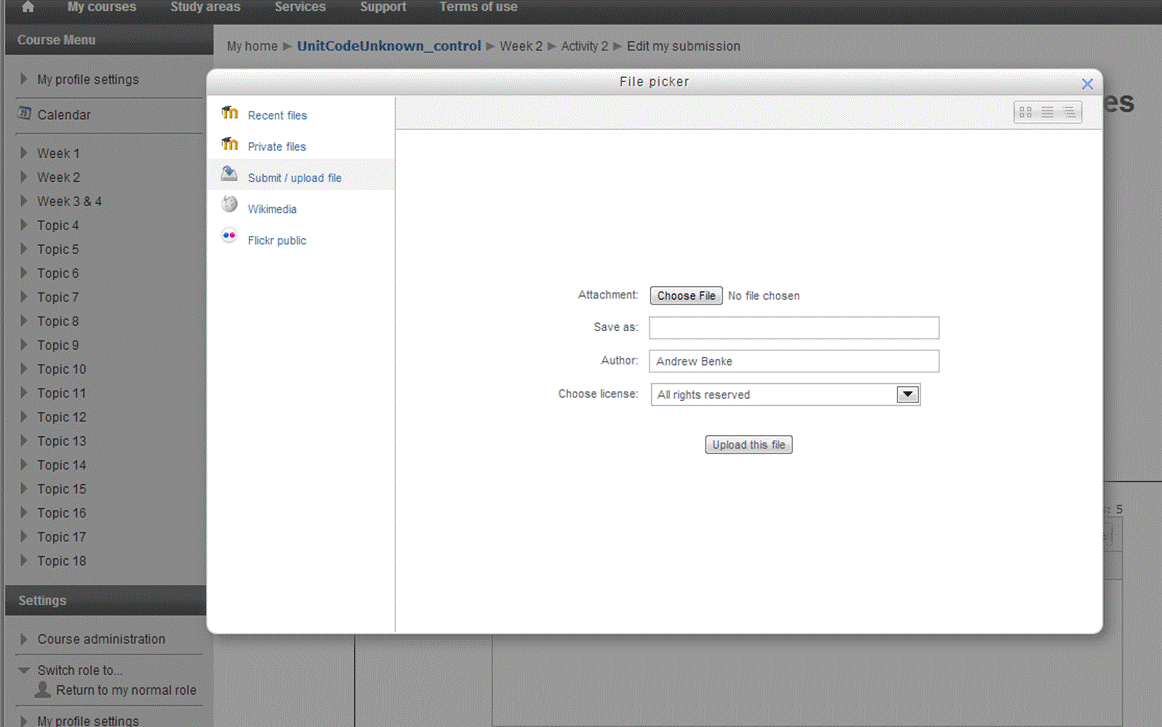1162x727 pixels.
Task: Click My home breadcrumb
Action: (x=252, y=46)
